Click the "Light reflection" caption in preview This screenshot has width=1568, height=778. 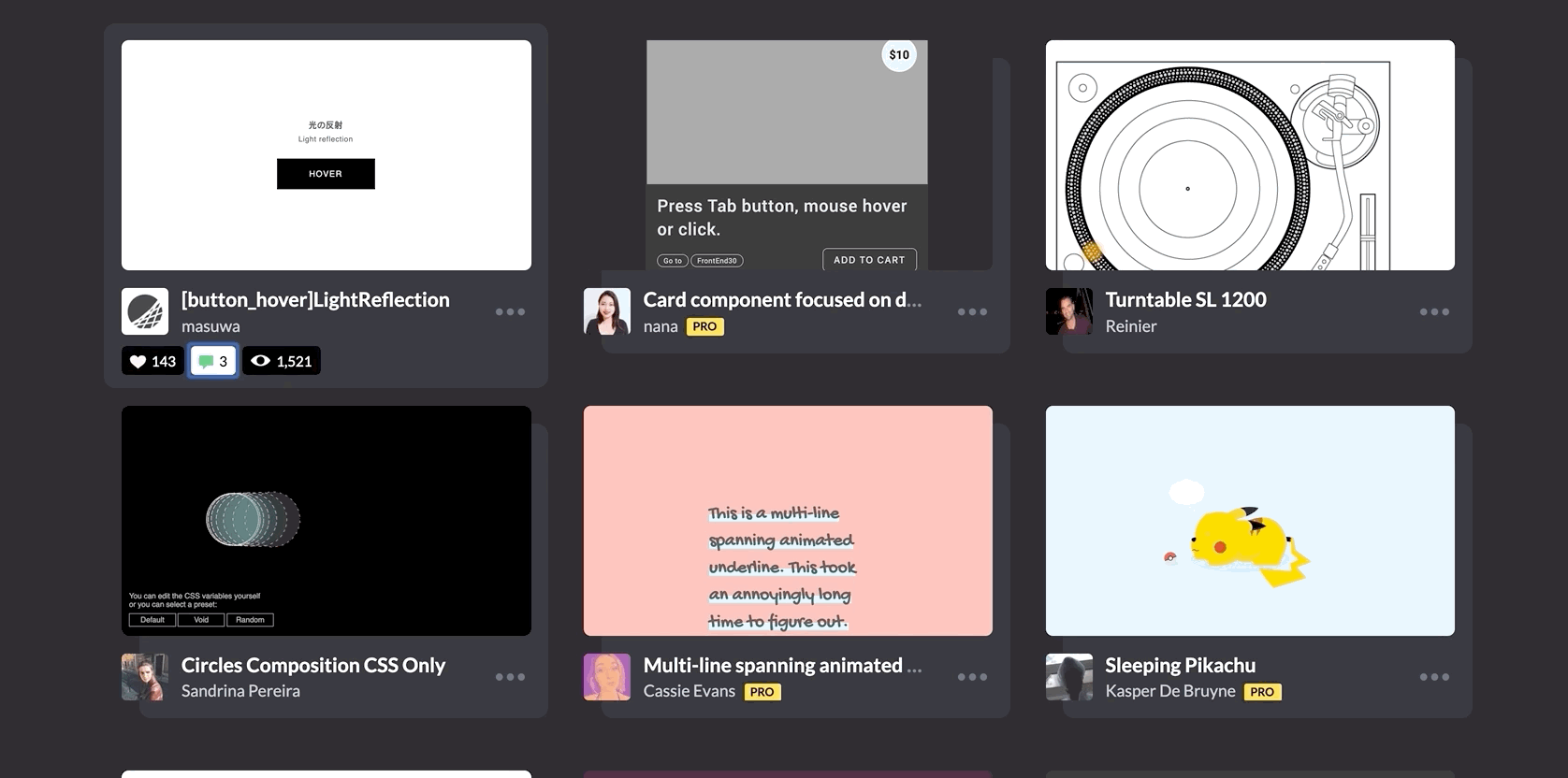pos(326,139)
